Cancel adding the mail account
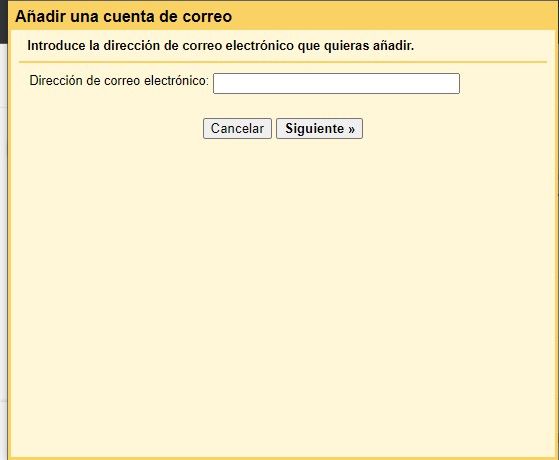Screen dimensions: 559x460 tap(237, 129)
